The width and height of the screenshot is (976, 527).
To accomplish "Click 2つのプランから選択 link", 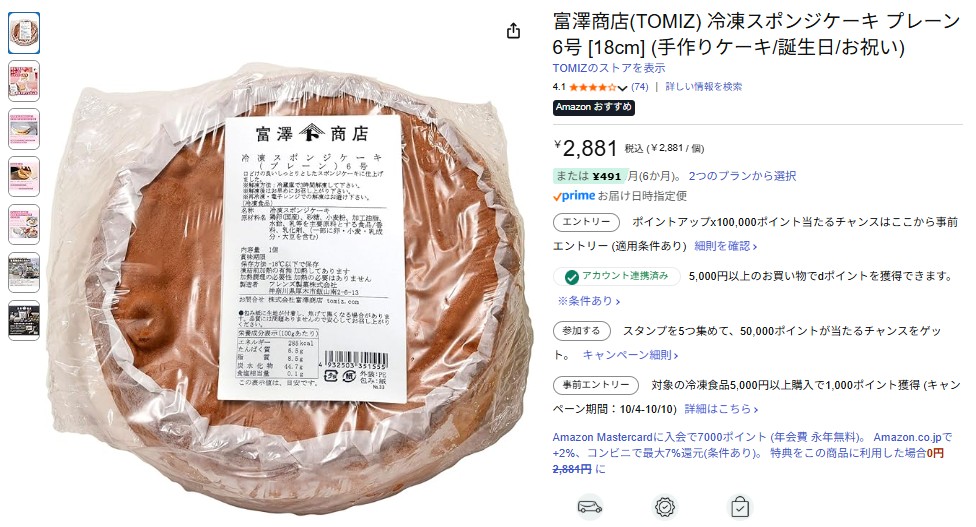I will [x=742, y=176].
